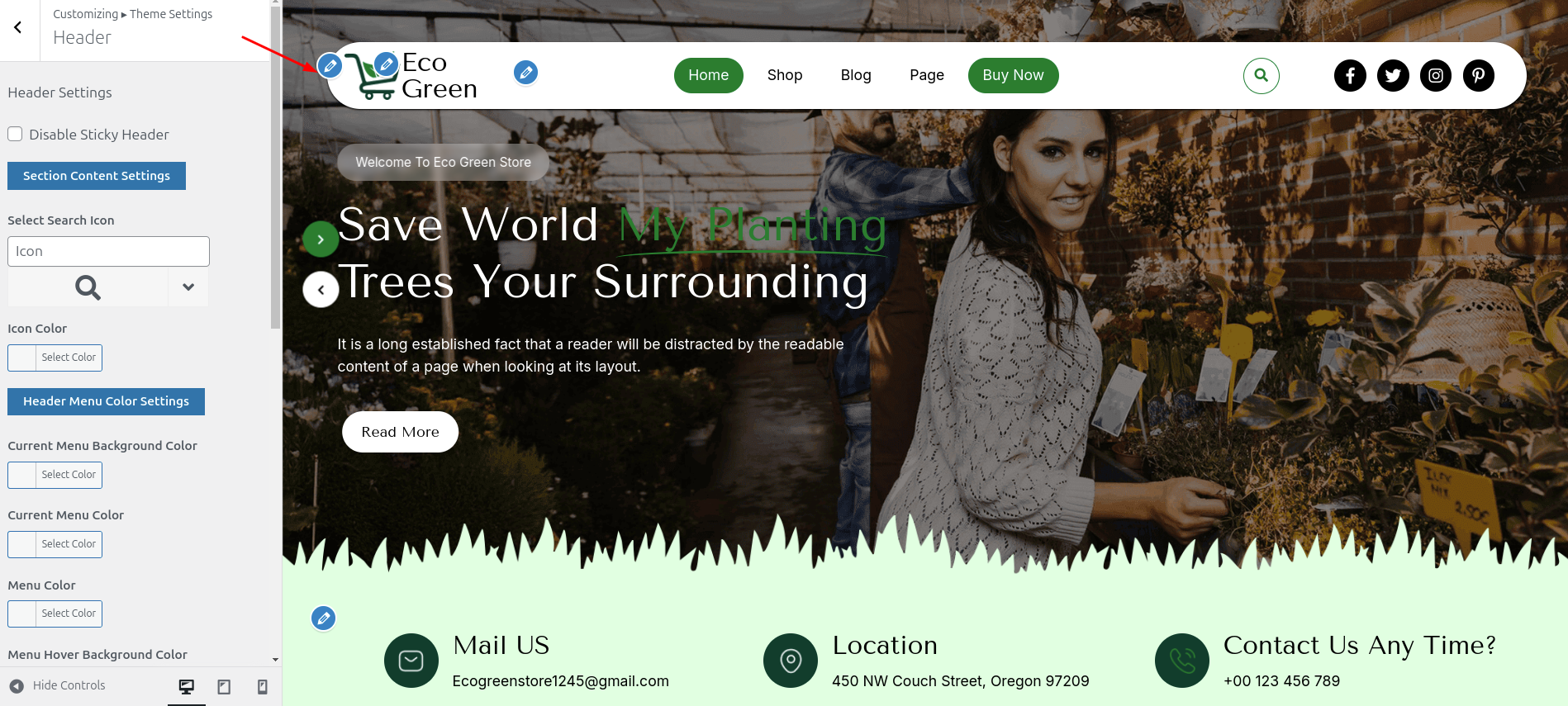The height and width of the screenshot is (706, 1568).
Task: Click the Mail US envelope icon
Action: 411,661
